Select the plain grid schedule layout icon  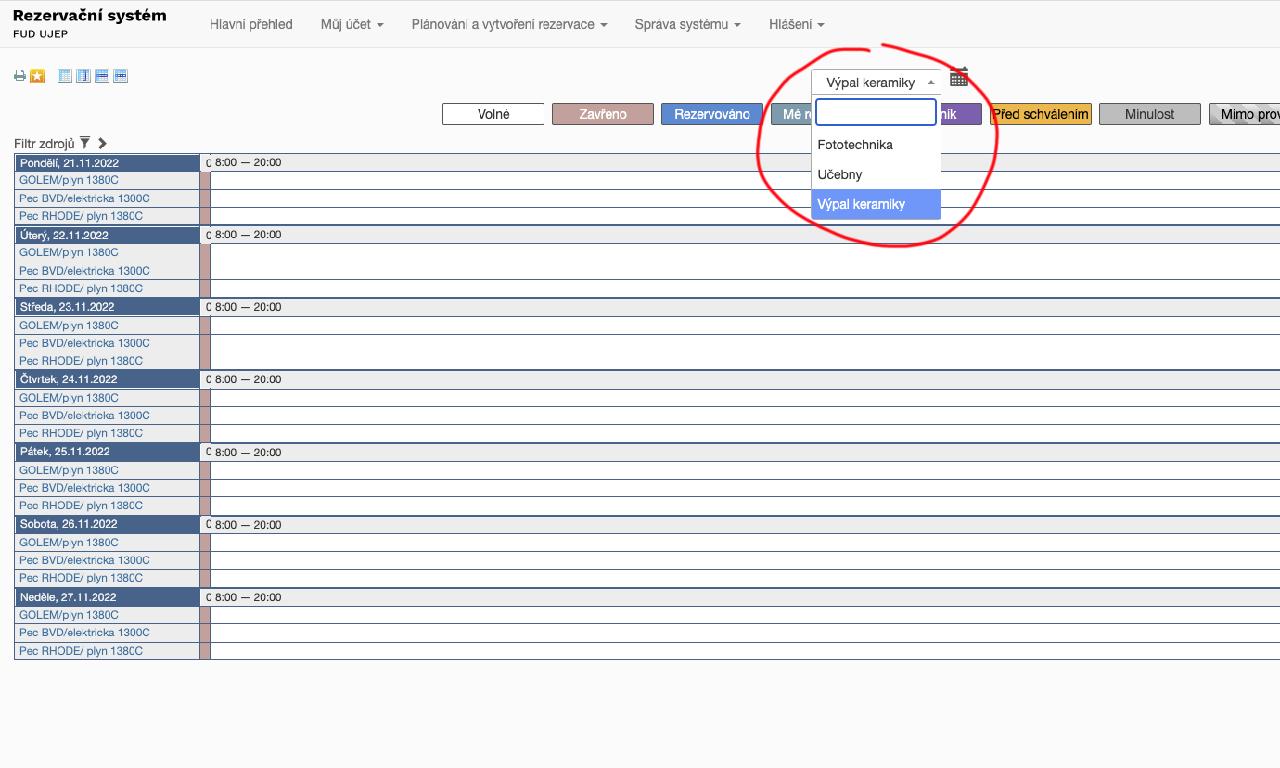click(65, 76)
